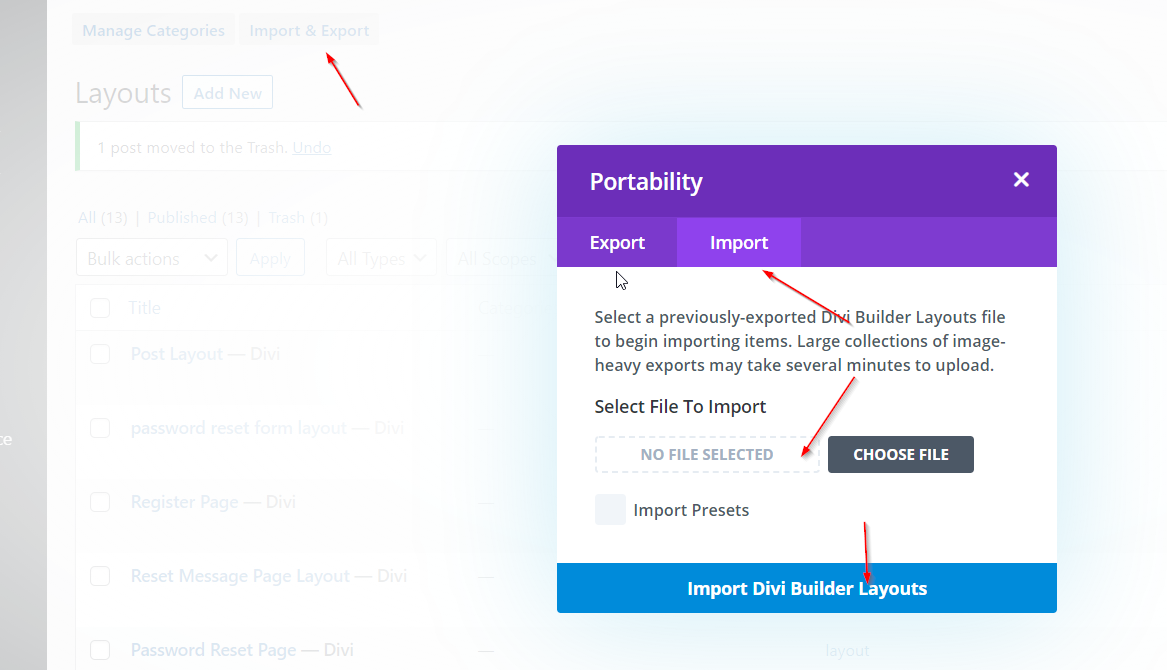This screenshot has width=1167, height=670.
Task: Switch to the Export tab
Action: (617, 243)
